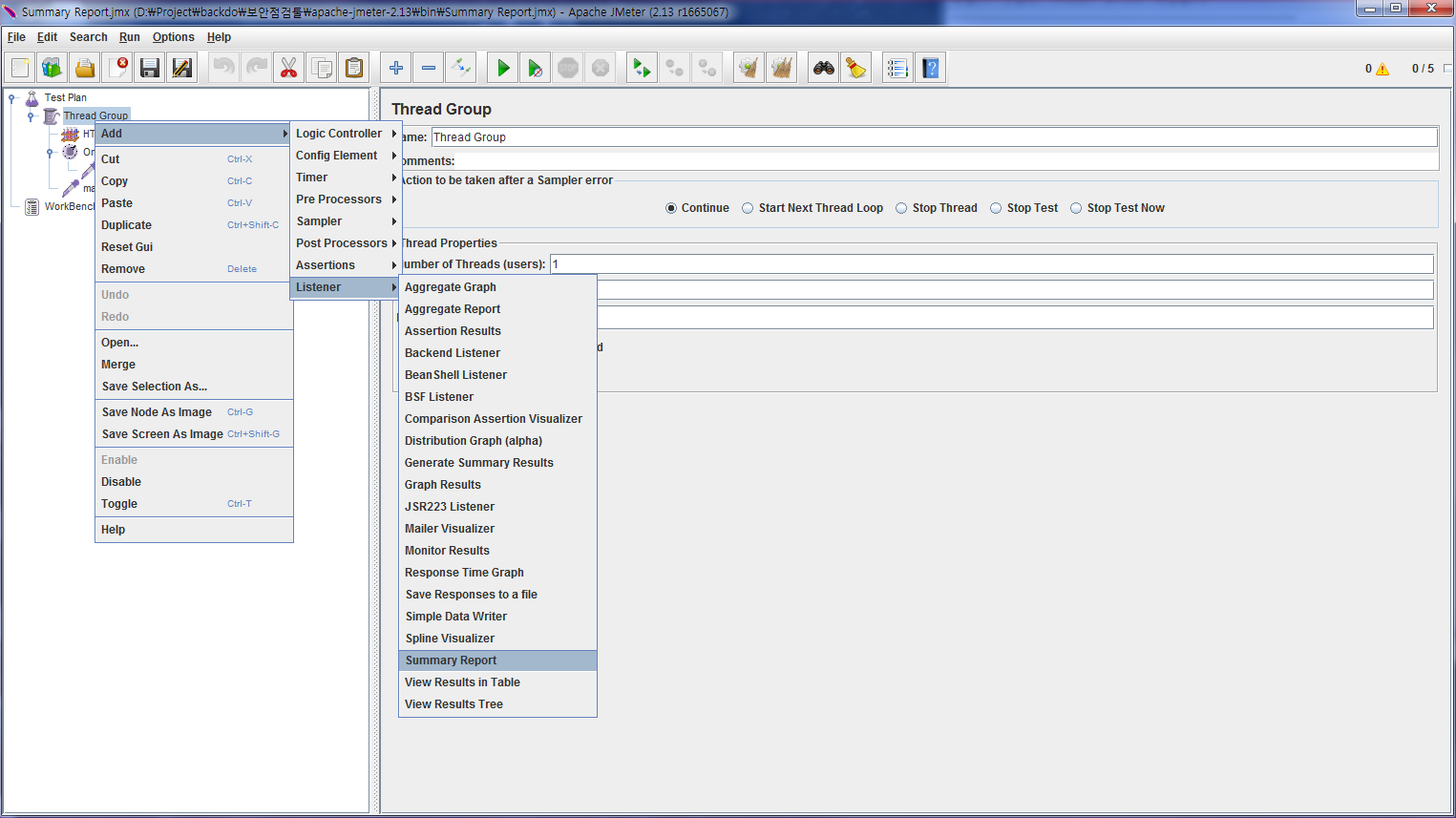Open the Edit menu

[x=48, y=37]
